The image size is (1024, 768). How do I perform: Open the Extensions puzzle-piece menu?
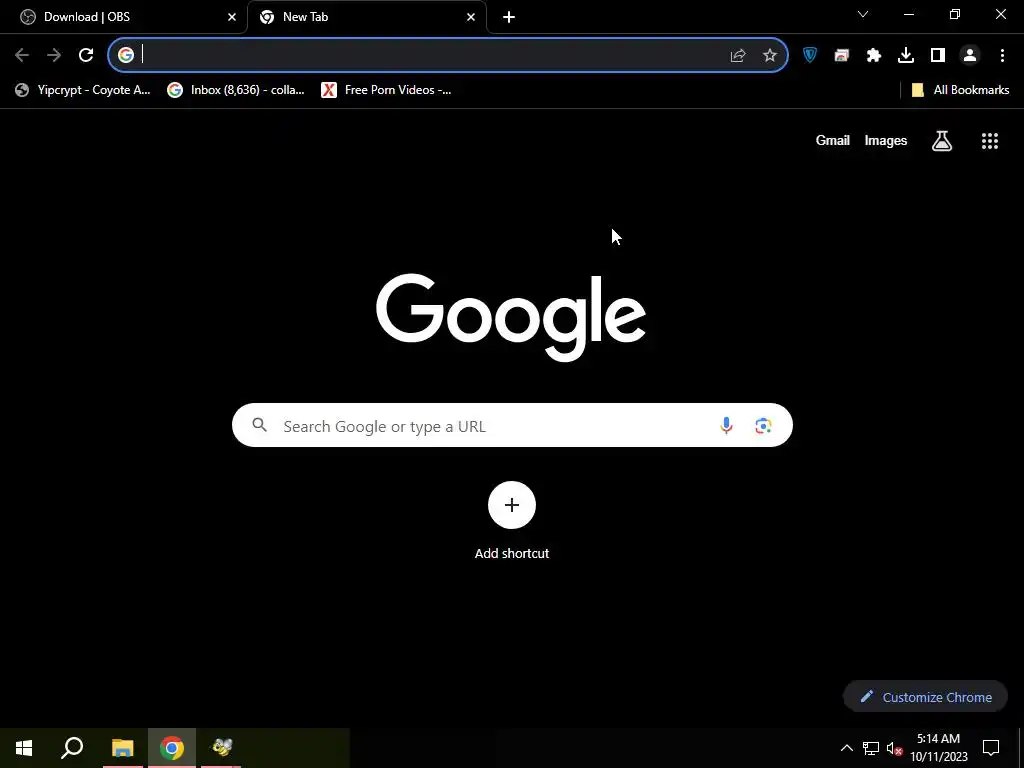click(874, 56)
